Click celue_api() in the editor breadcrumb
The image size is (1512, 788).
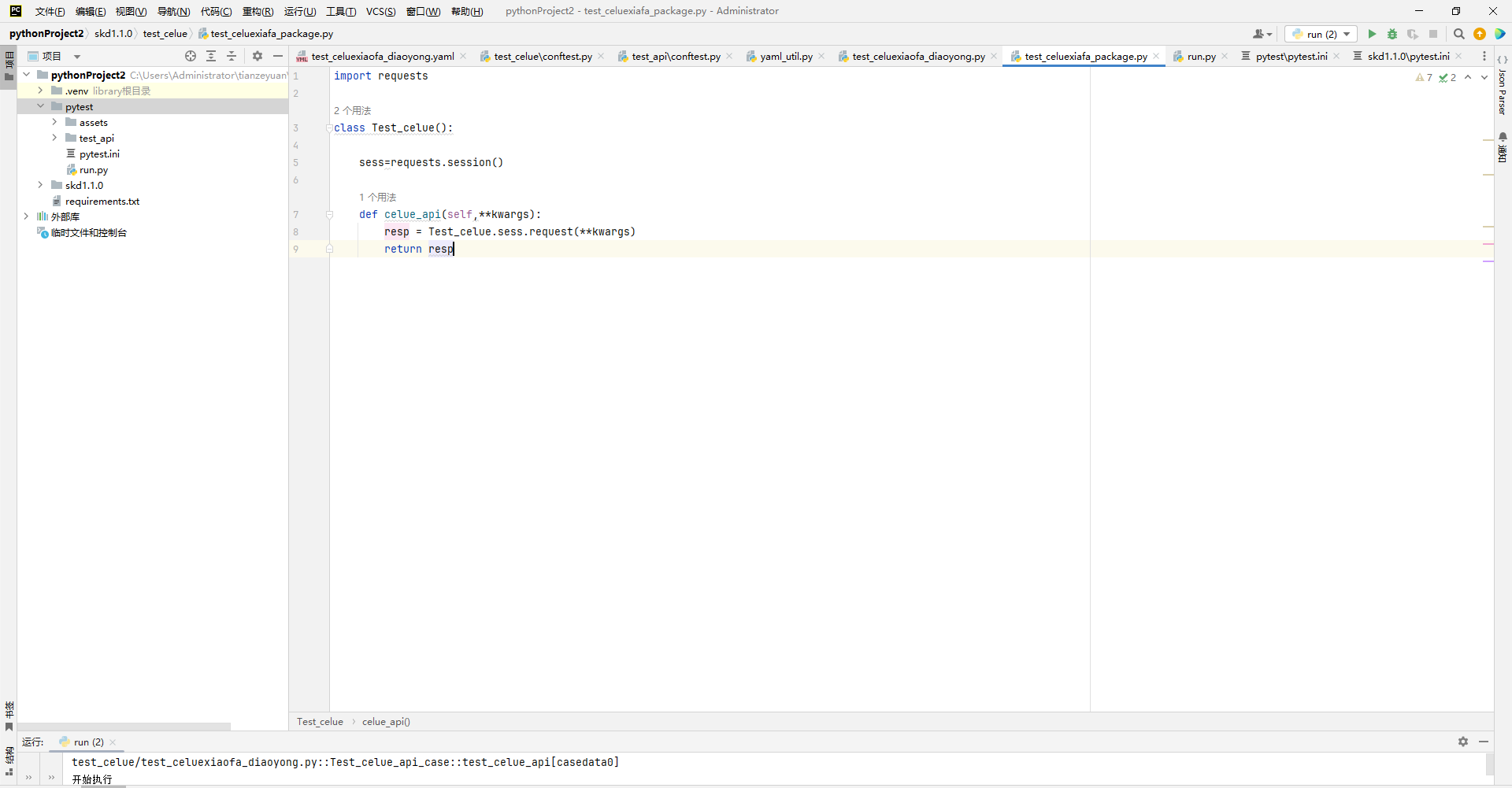(386, 721)
